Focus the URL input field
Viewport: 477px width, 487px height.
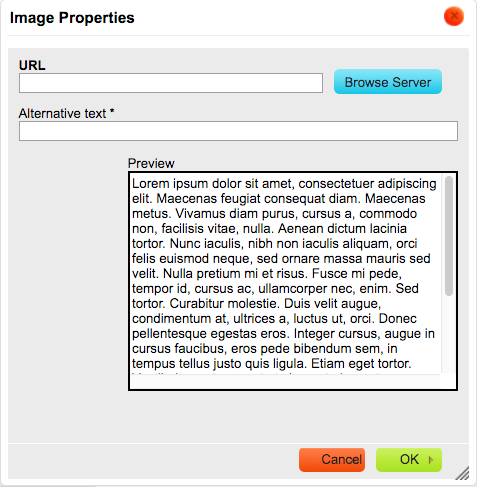171,83
